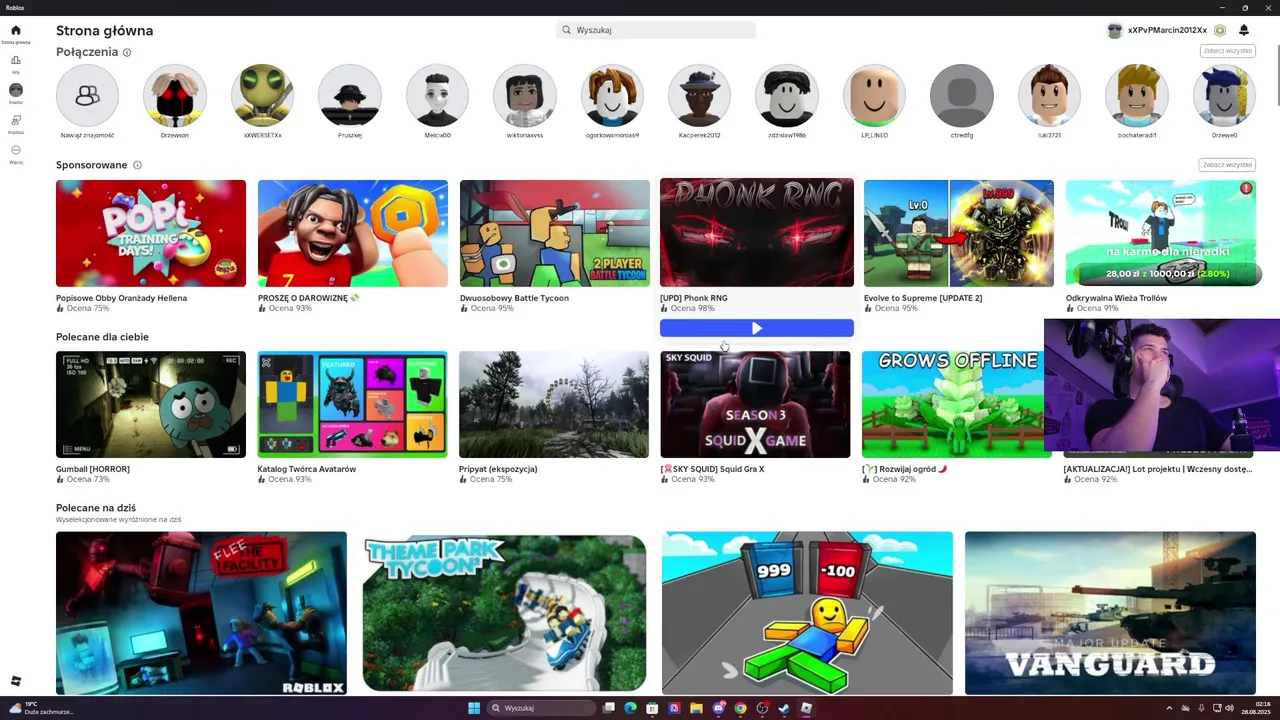Open the Awatar sidebar icon
Image resolution: width=1280 pixels, height=720 pixels.
(x=15, y=90)
